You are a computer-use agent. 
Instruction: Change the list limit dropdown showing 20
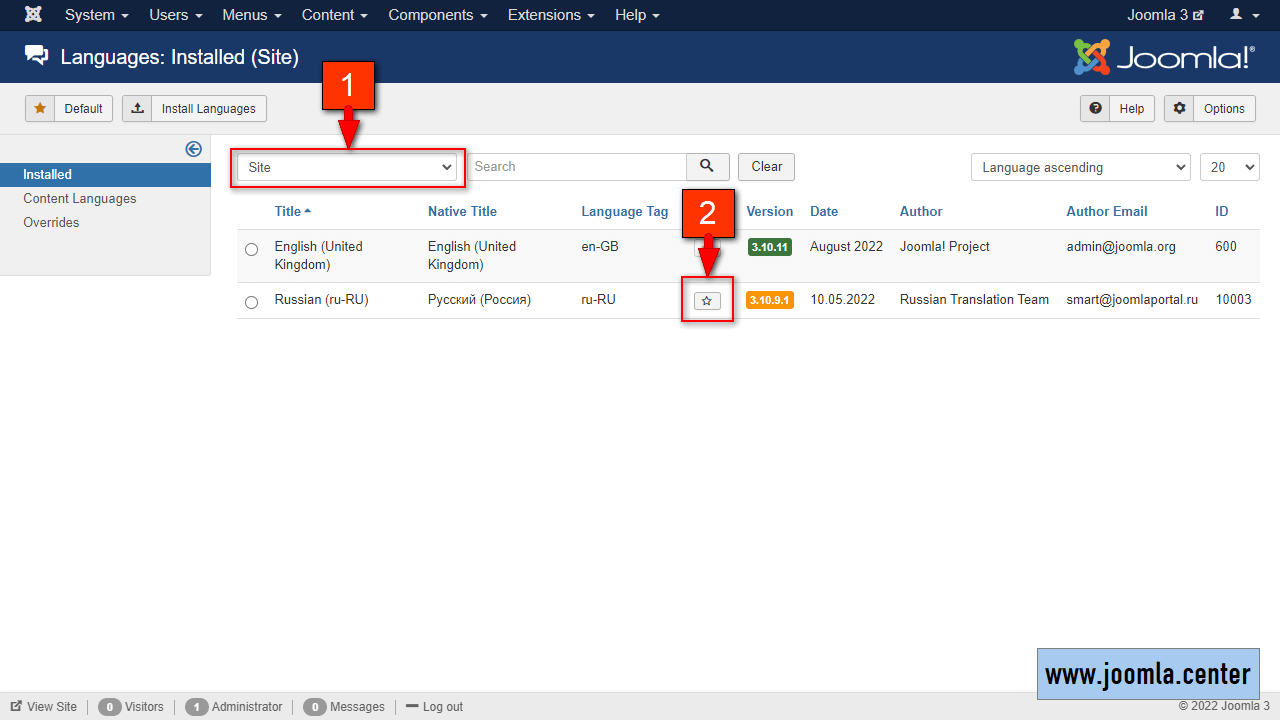click(1229, 168)
